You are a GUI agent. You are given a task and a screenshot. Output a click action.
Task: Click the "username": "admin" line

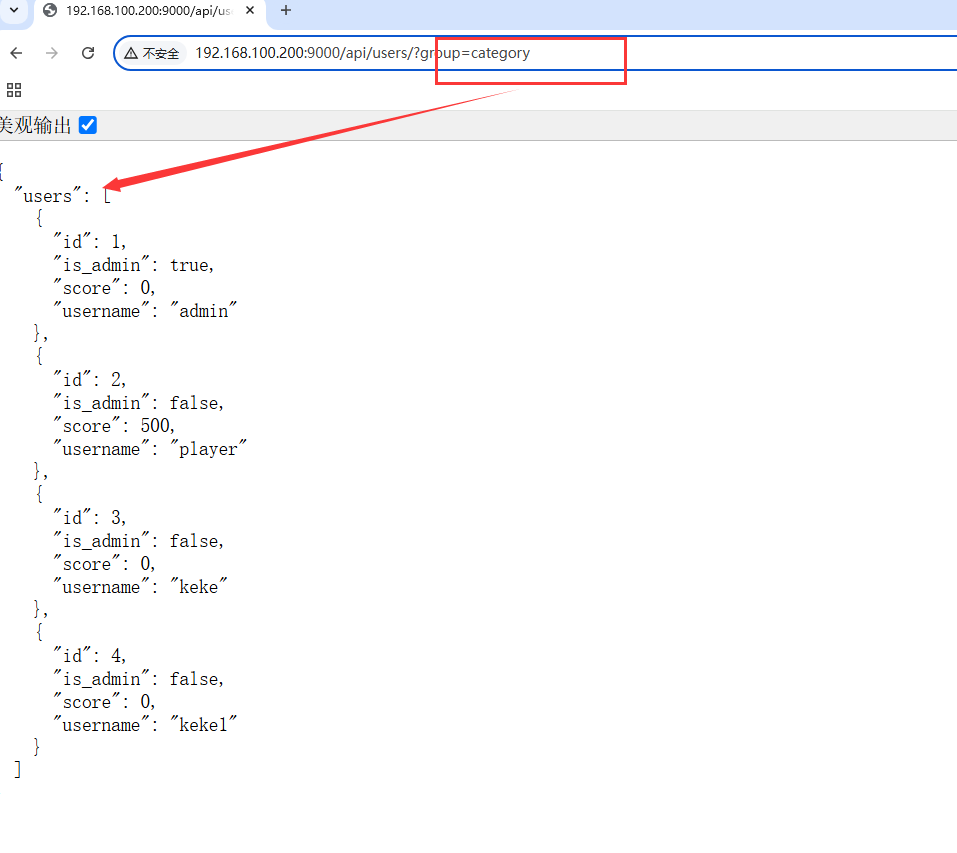coord(145,311)
